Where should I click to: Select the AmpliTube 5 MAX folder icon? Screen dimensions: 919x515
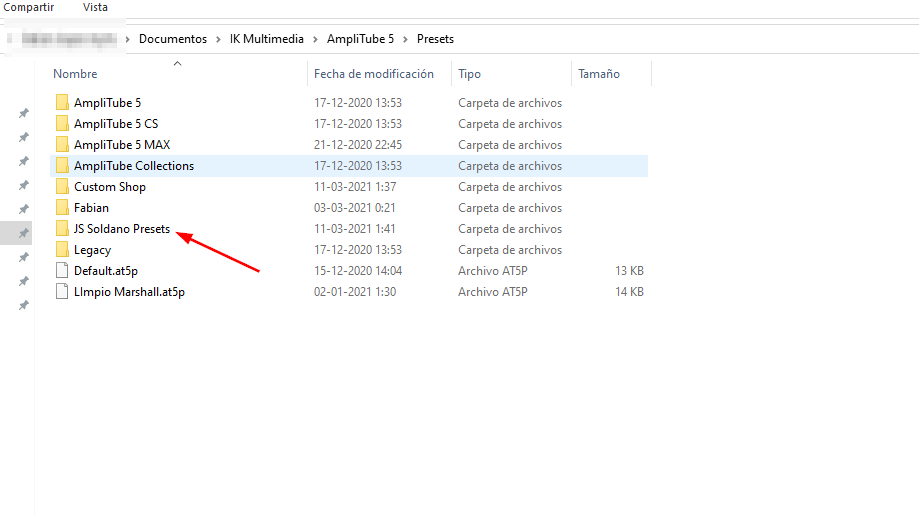[x=62, y=145]
